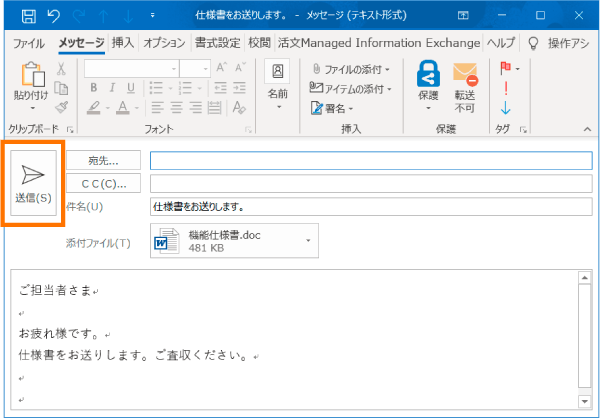Open the フォント dialog launcher
The height and width of the screenshot is (418, 600).
[248, 130]
